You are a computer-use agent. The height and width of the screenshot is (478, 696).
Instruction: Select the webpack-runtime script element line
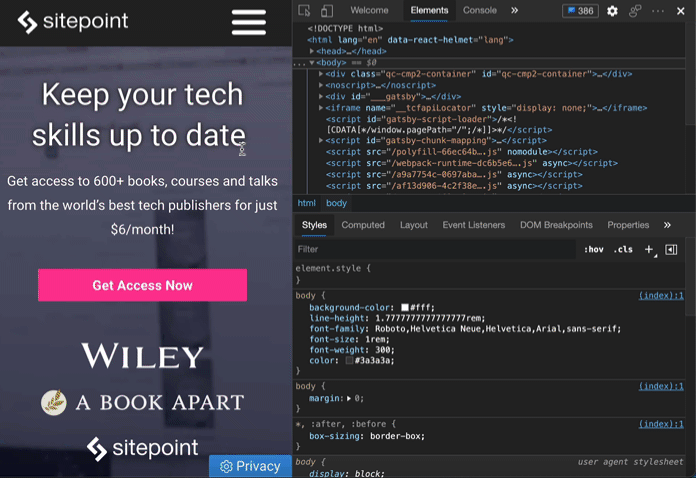471,163
